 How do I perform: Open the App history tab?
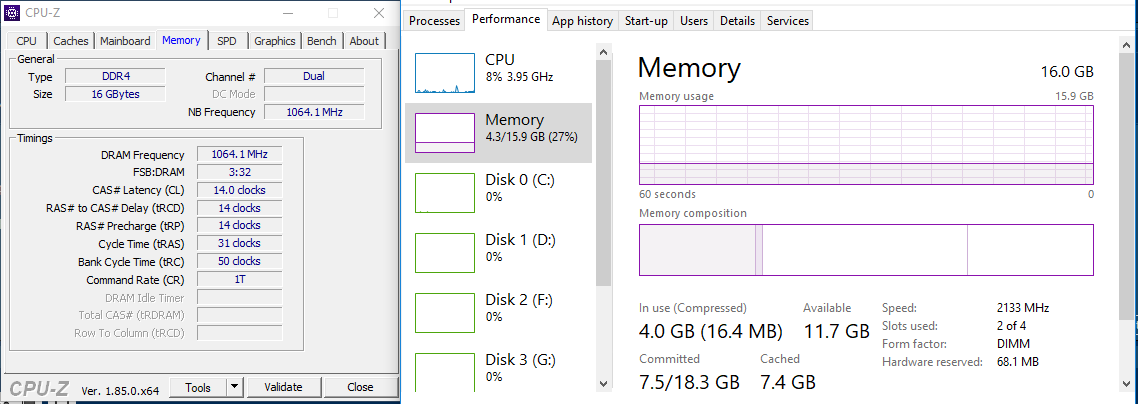click(x=582, y=21)
